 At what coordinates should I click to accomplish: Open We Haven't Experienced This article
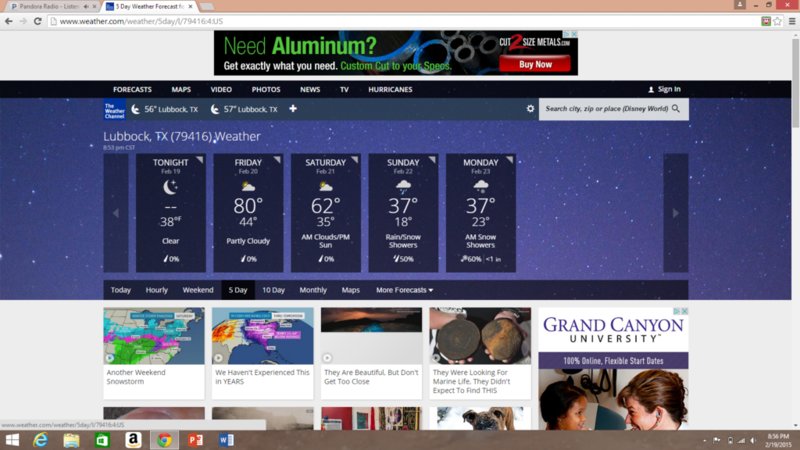tap(263, 353)
